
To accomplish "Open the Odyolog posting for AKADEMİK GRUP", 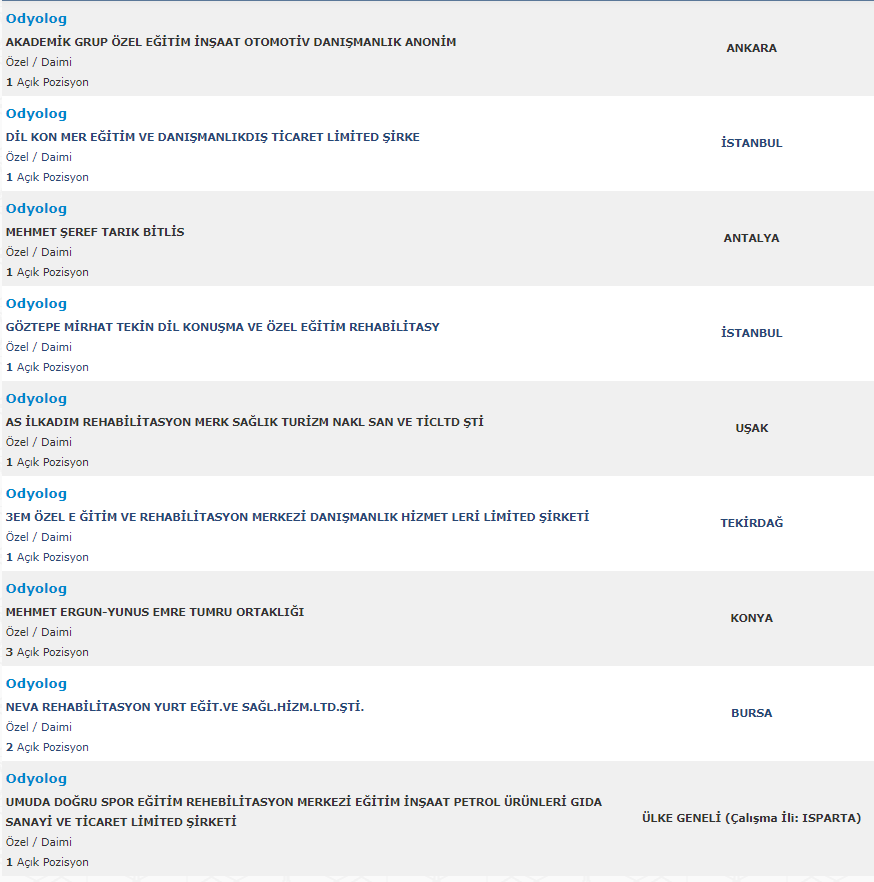I will 36,19.
